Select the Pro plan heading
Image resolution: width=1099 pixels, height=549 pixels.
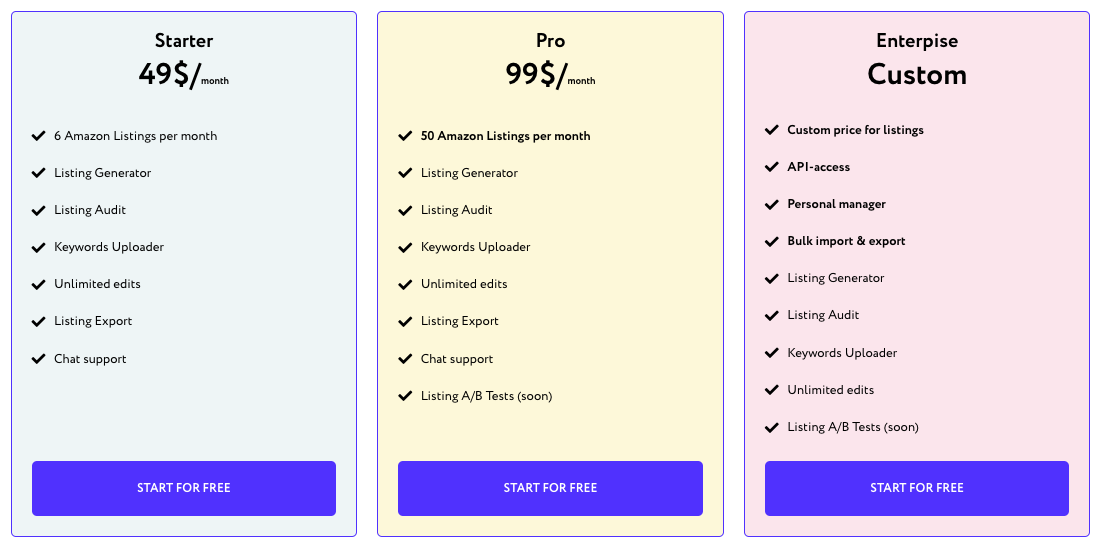(x=550, y=41)
